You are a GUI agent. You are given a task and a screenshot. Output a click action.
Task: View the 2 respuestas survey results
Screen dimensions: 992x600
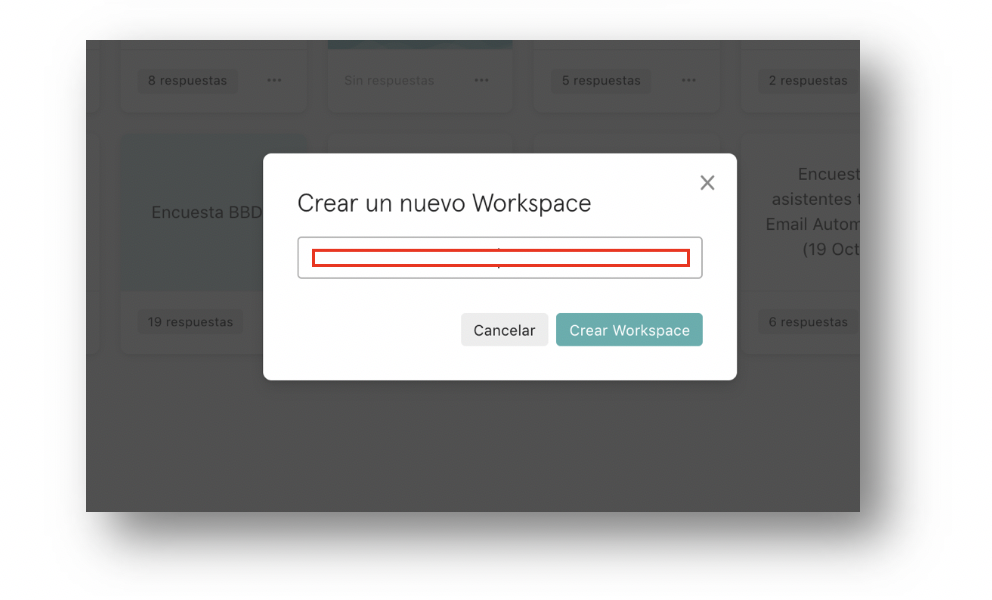coord(807,81)
